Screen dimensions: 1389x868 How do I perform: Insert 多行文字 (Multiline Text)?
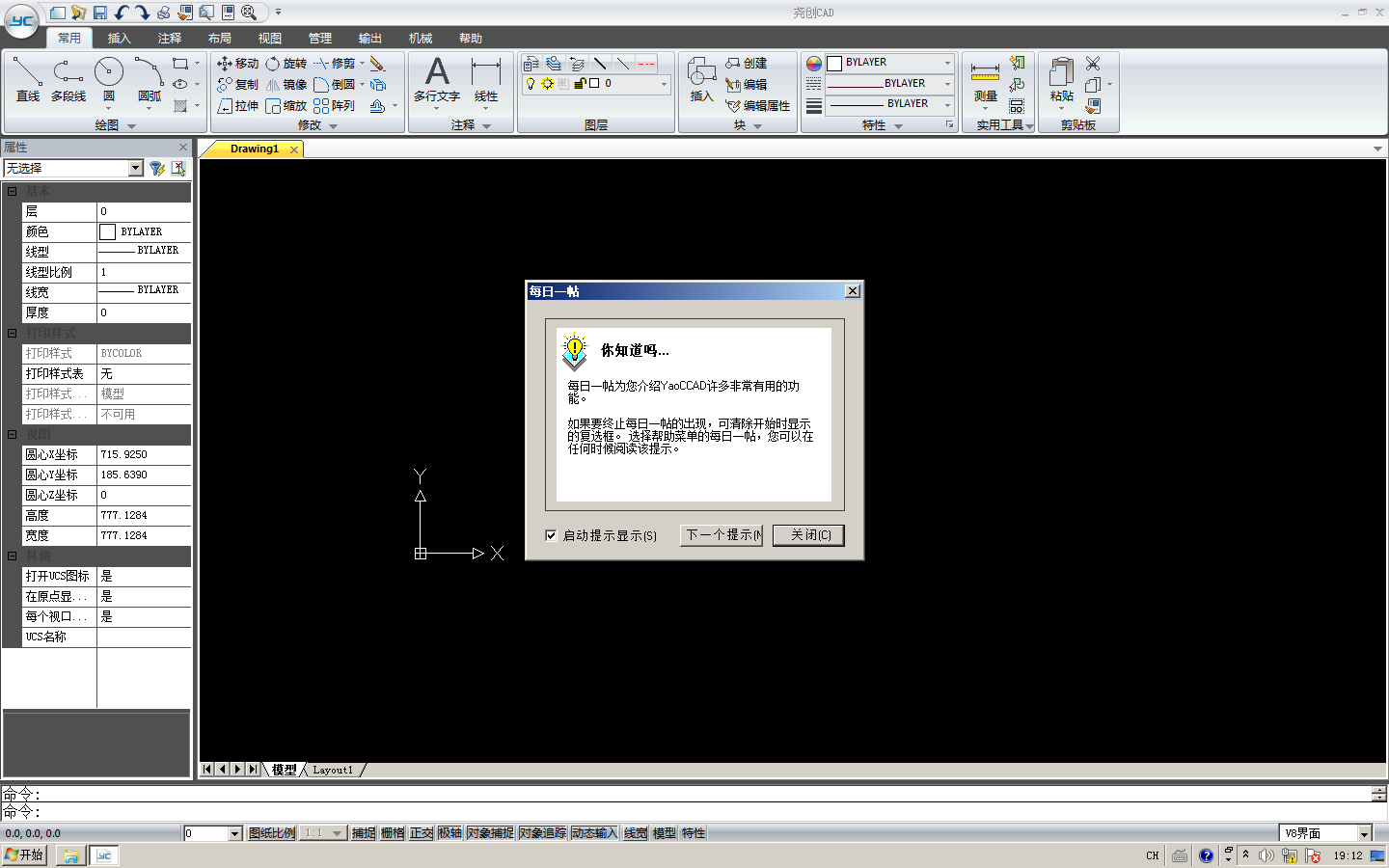437,80
